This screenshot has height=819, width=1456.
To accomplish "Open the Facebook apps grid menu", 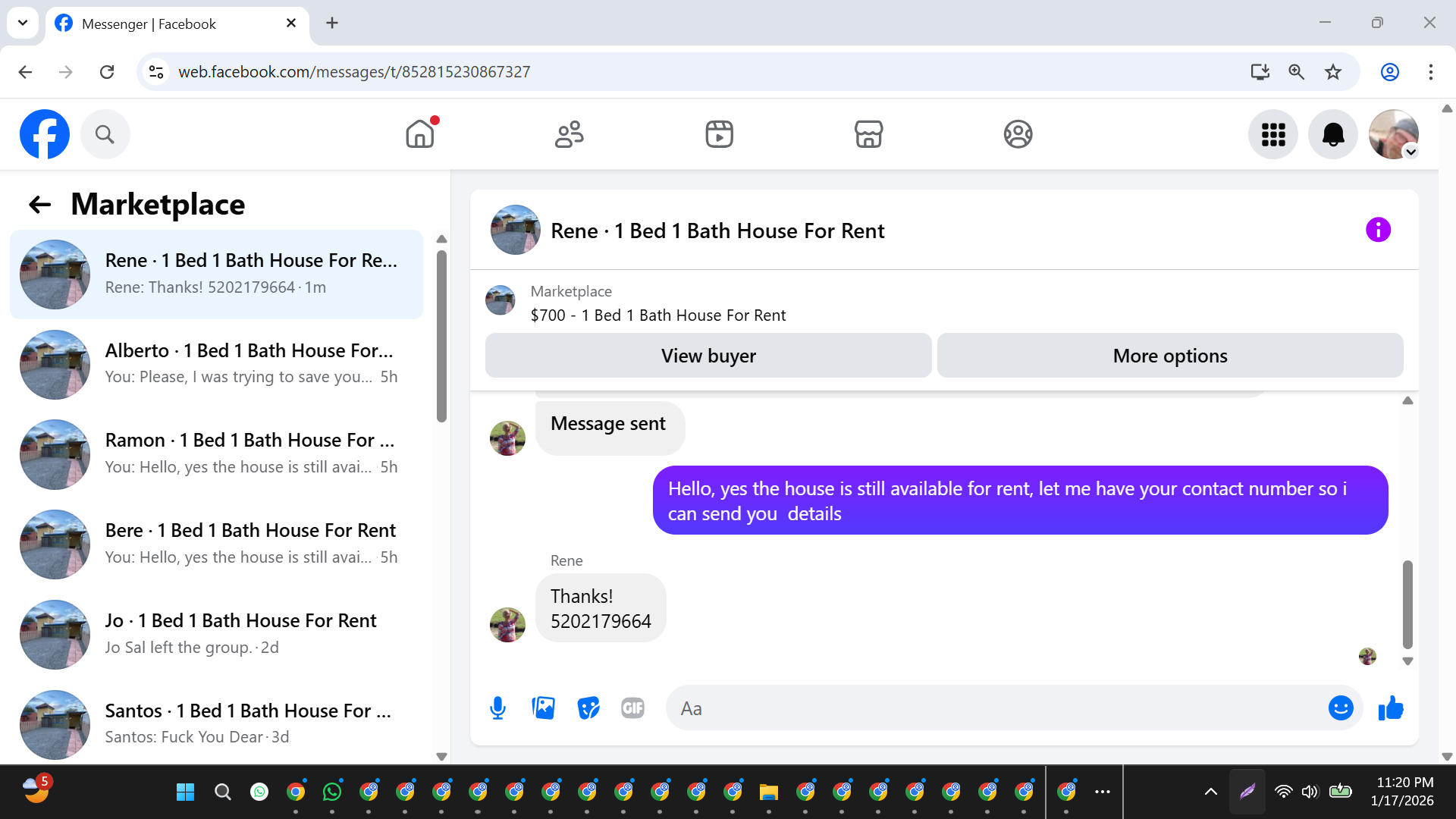I will [1273, 135].
